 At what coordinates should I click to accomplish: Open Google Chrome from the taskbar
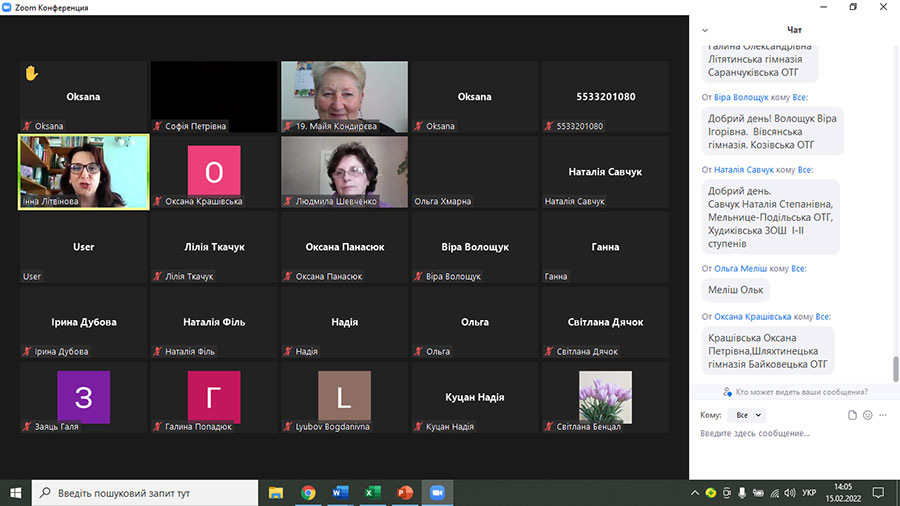click(x=308, y=493)
